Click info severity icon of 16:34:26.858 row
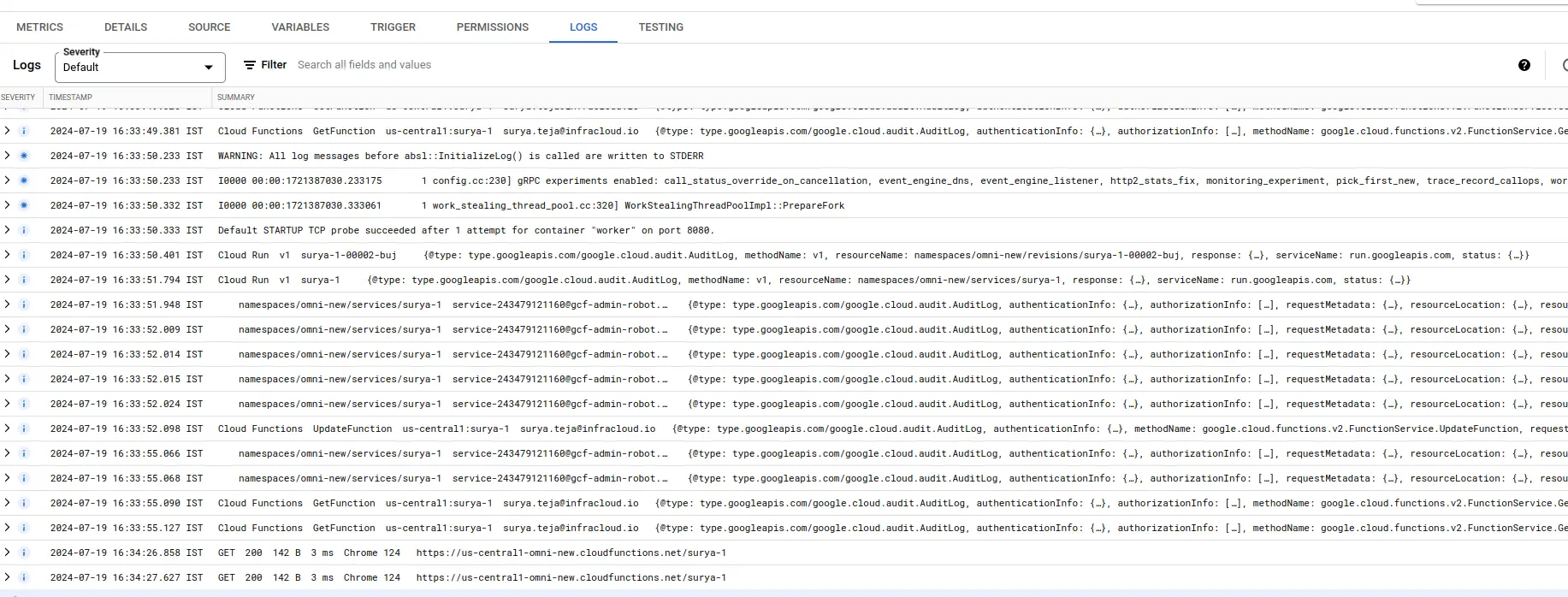The height and width of the screenshot is (597, 1568). click(24, 553)
